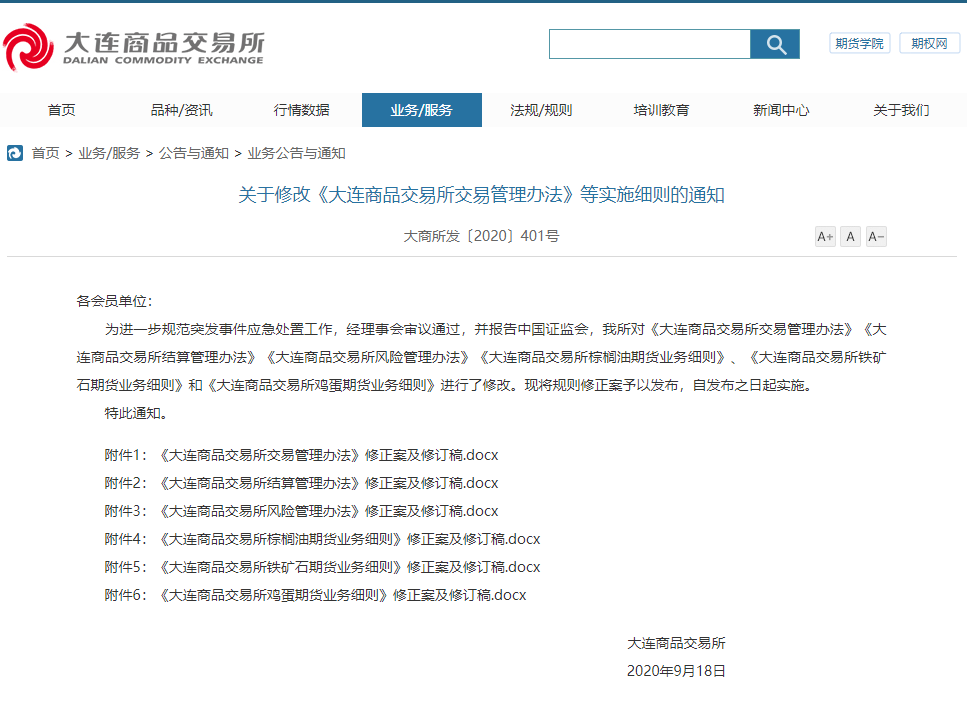Open the 培训教育 menu

pyautogui.click(x=661, y=110)
